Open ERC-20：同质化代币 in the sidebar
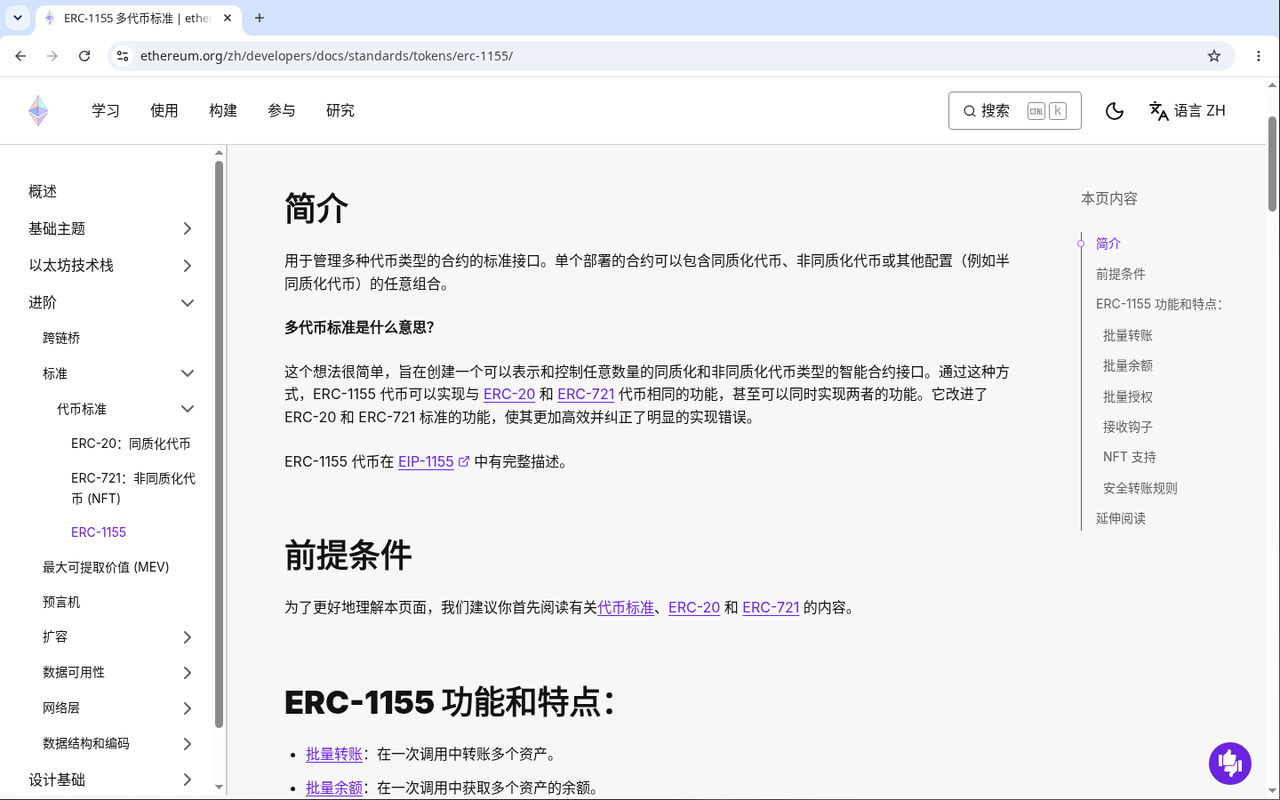 [x=131, y=444]
